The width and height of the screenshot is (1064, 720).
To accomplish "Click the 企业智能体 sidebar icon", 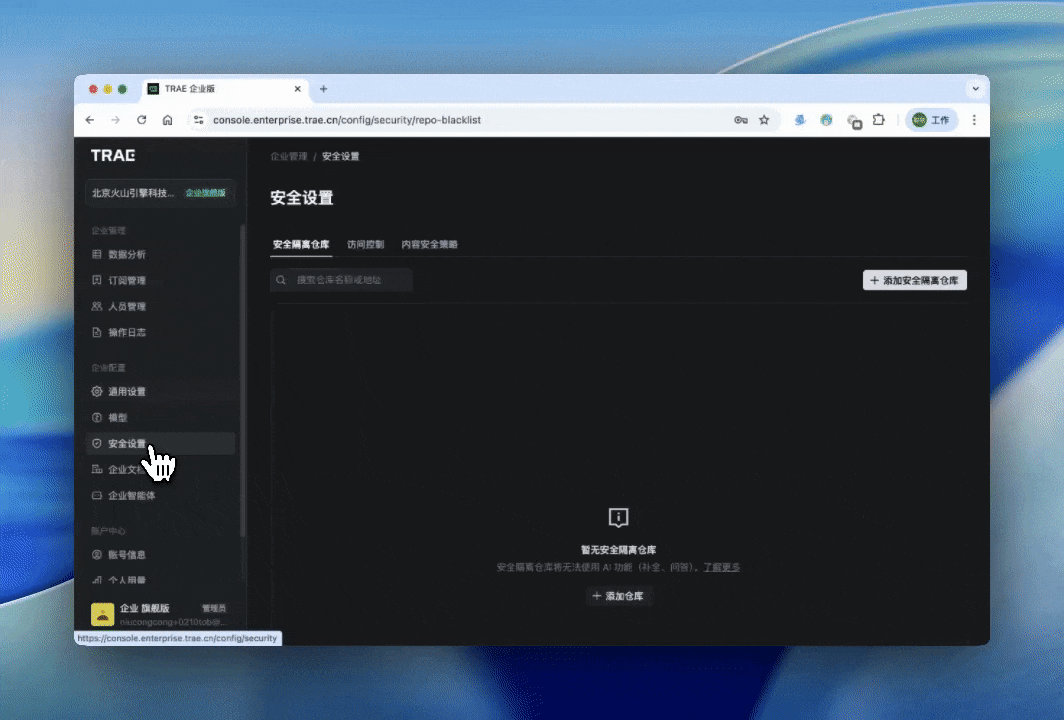I will coord(97,496).
